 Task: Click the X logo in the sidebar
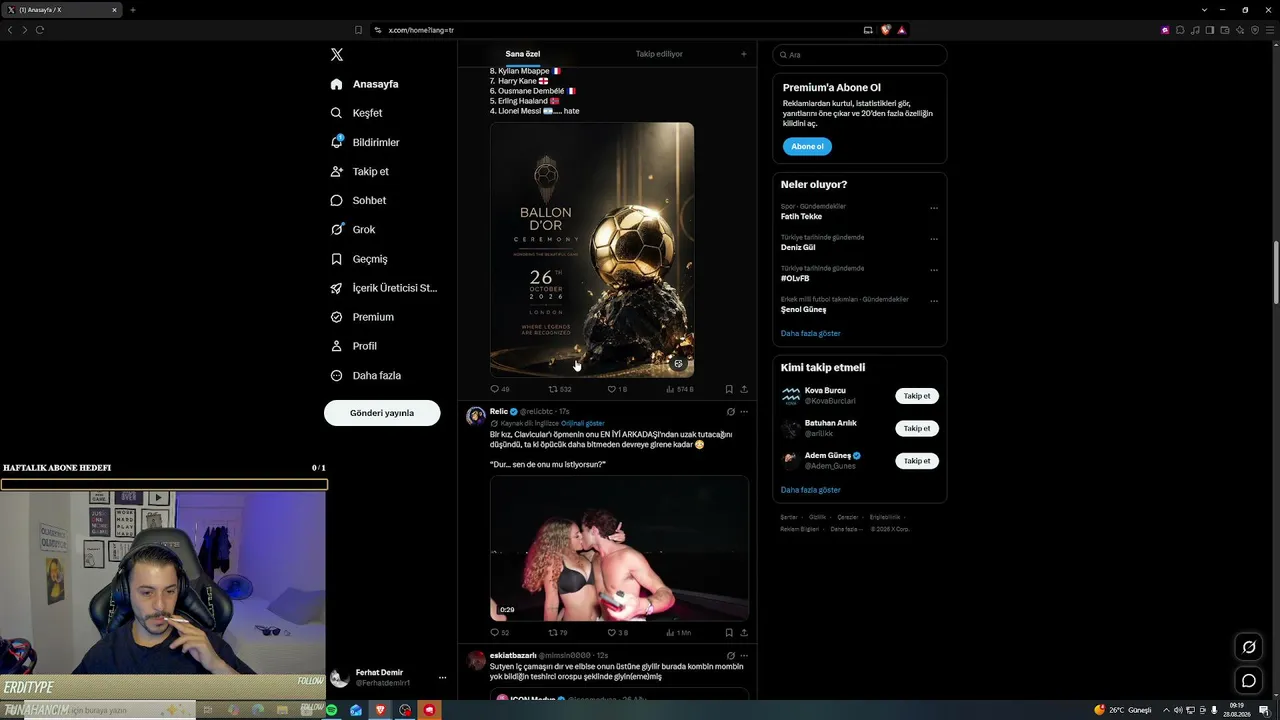[337, 55]
